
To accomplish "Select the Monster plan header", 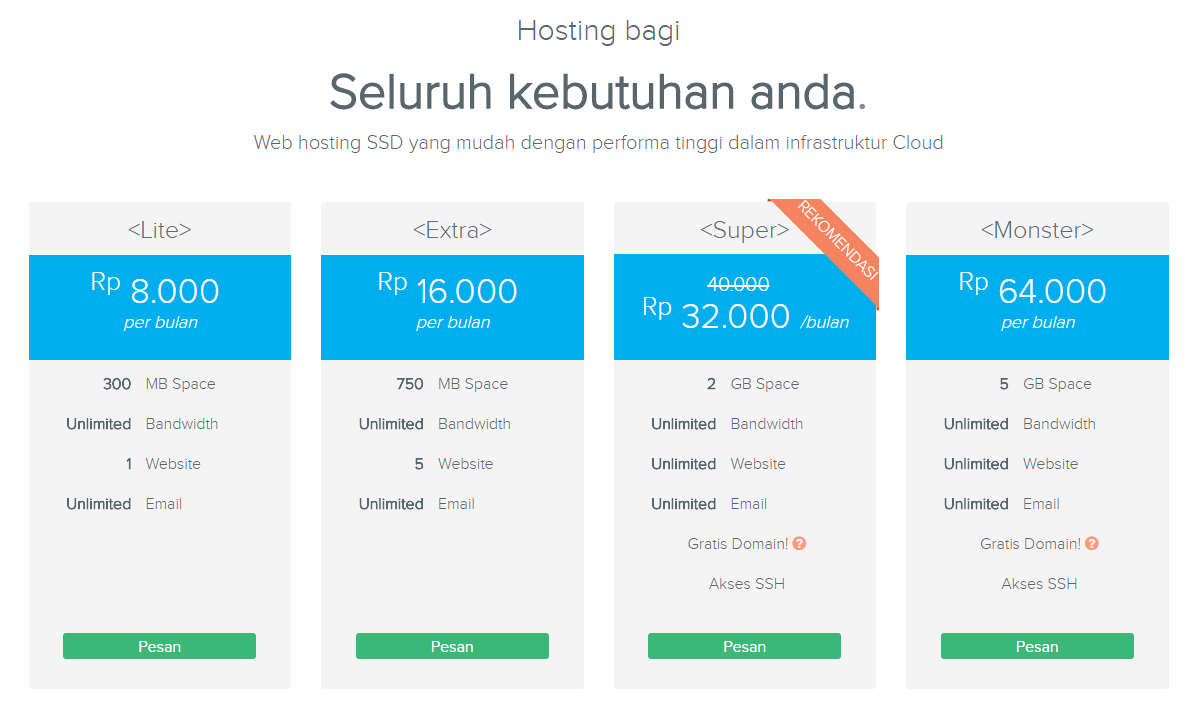I will tap(1037, 229).
